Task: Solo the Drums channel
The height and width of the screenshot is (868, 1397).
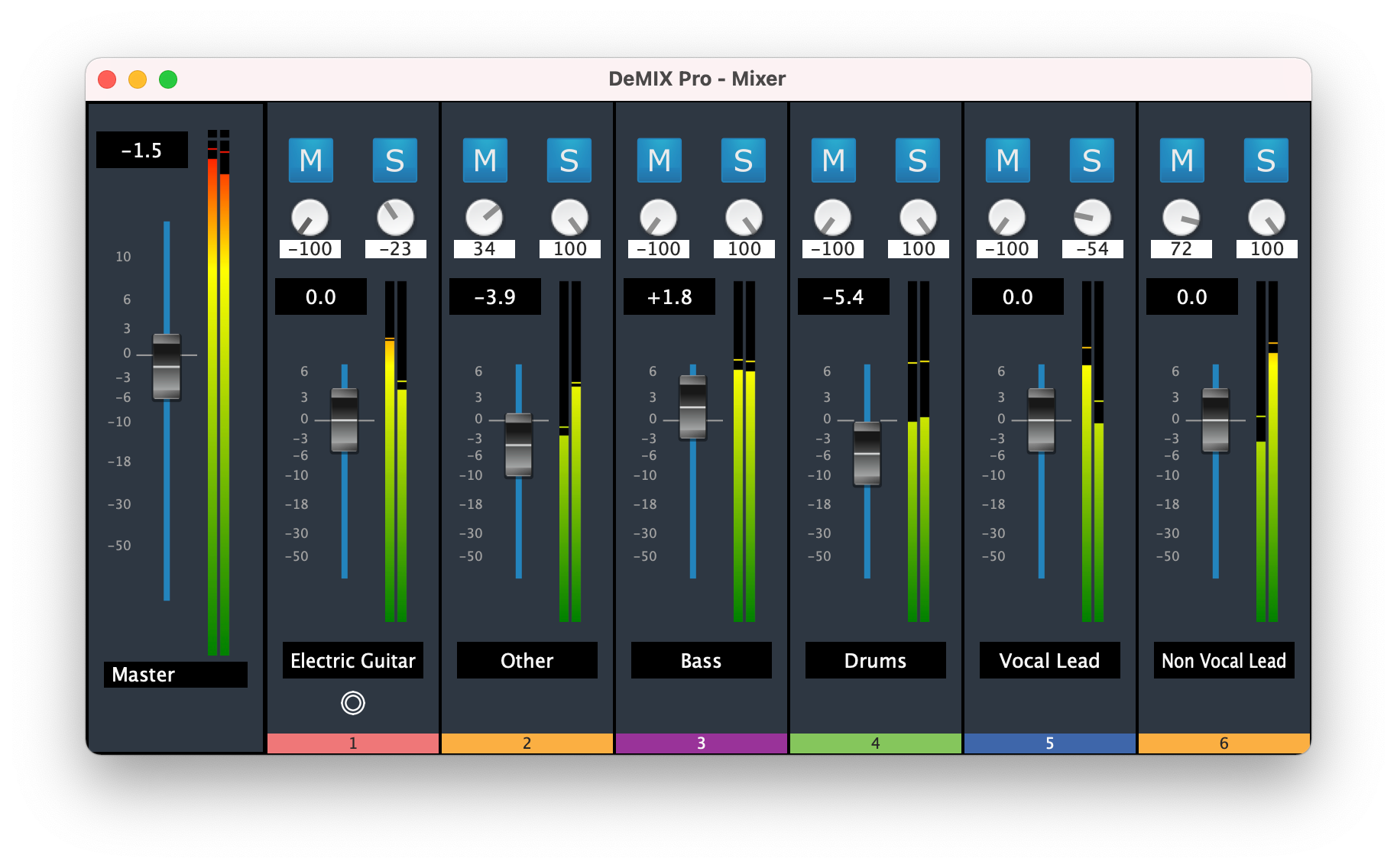Action: [918, 160]
